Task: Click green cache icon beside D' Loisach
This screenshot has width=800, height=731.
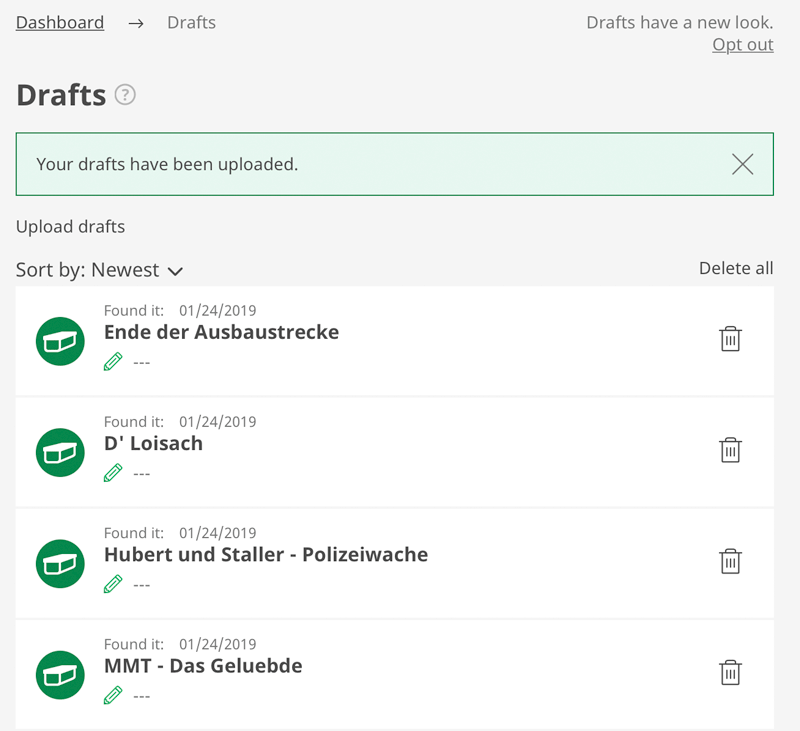Action: pyautogui.click(x=60, y=453)
